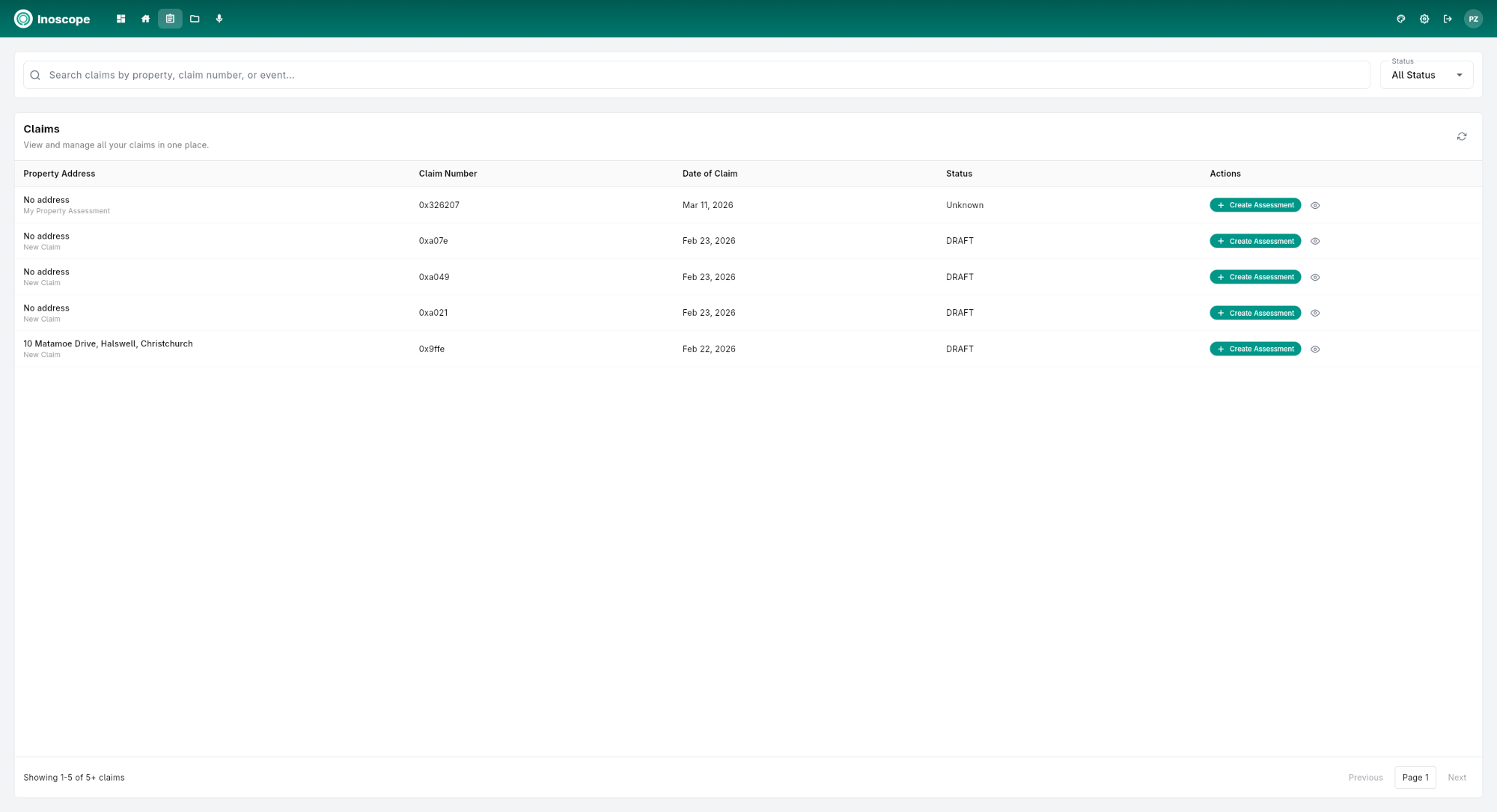The image size is (1497, 812).
Task: Show details via eye toggle for claim 0x326207
Action: 1315,205
